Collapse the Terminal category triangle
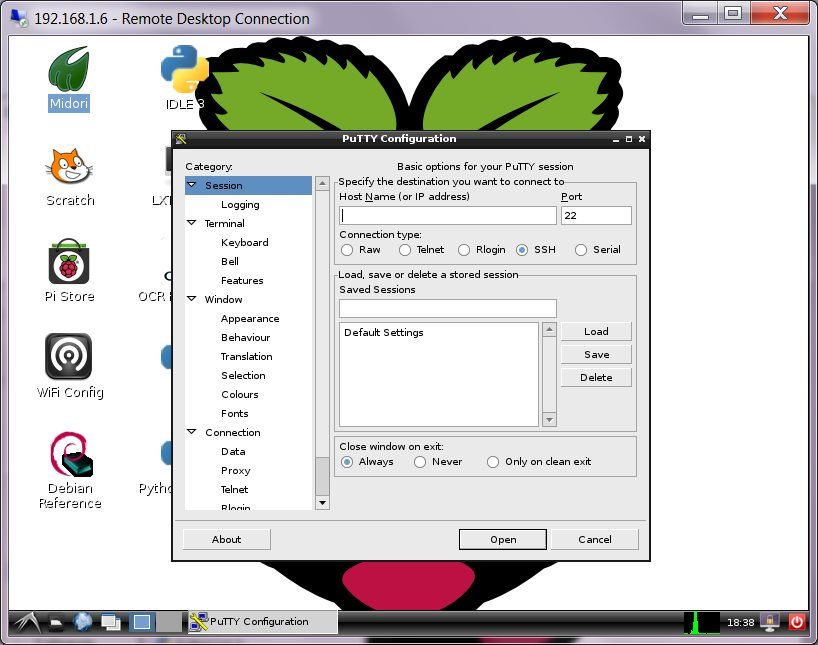Viewport: 818px width, 645px height. coord(191,223)
